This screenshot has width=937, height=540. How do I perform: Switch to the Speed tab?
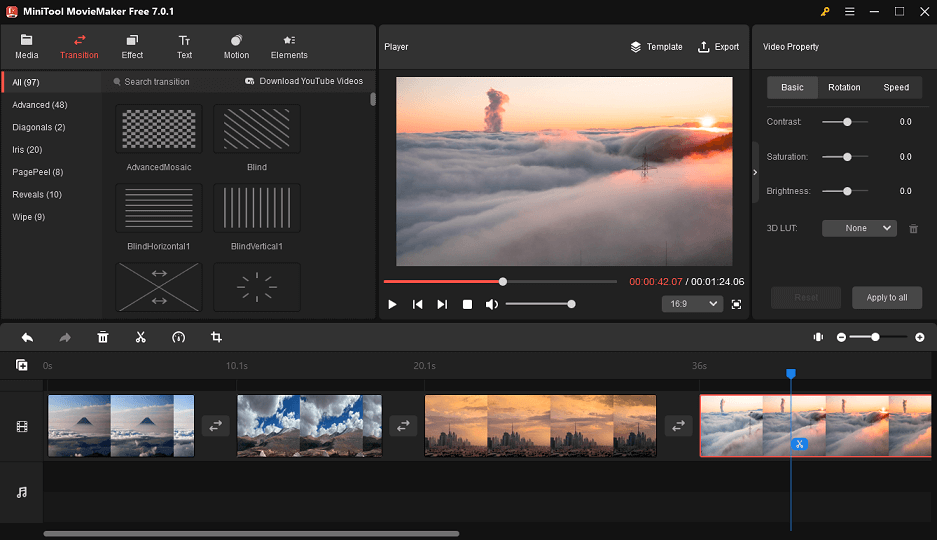pyautogui.click(x=896, y=87)
